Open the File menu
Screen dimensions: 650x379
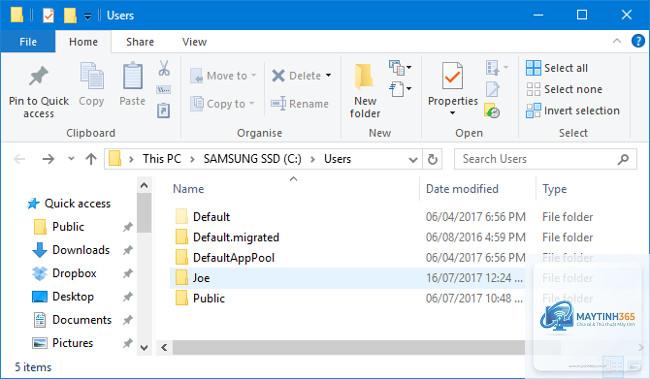[28, 42]
